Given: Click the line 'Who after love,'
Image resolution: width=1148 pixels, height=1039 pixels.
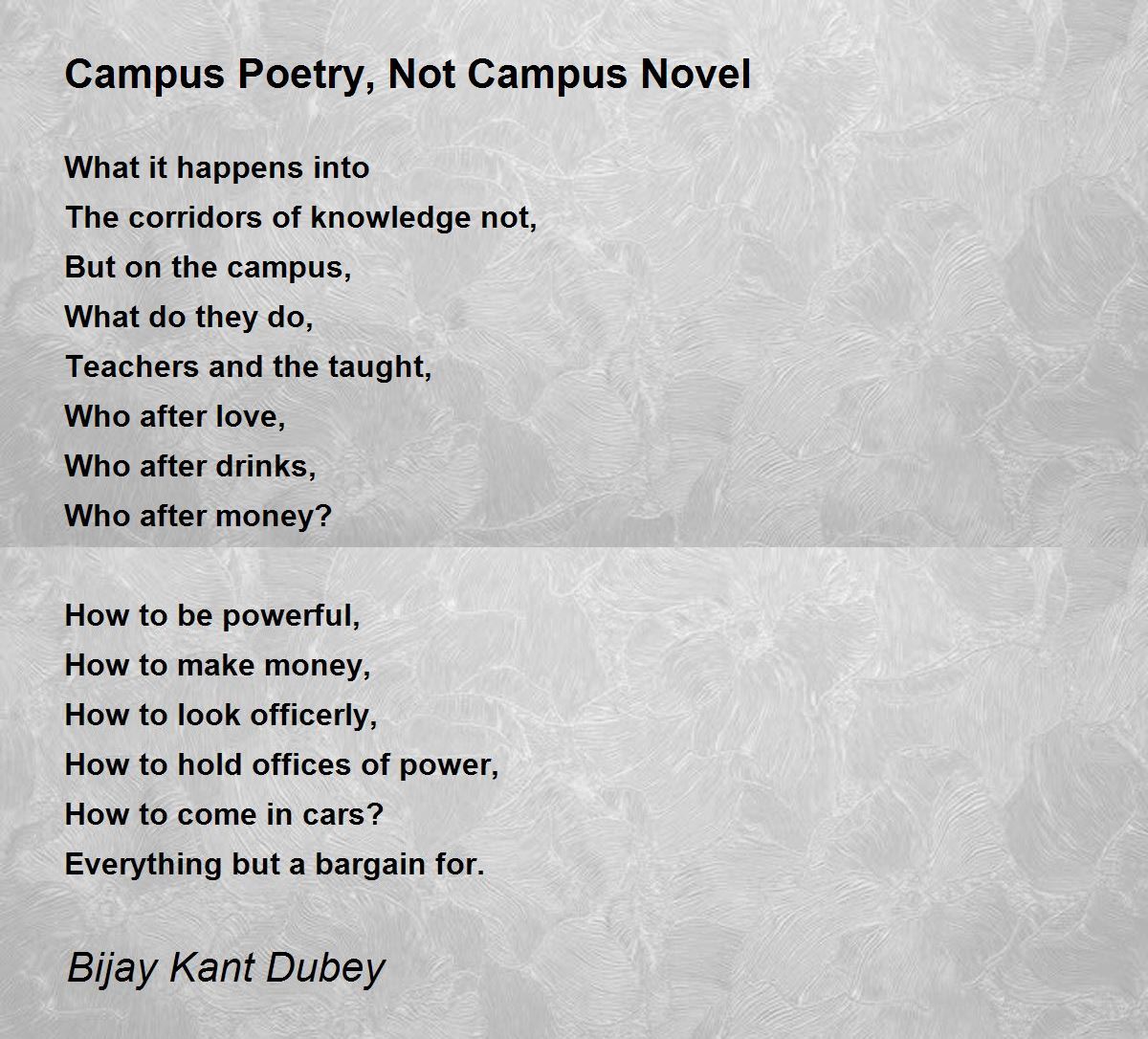Looking at the screenshot, I should [175, 416].
